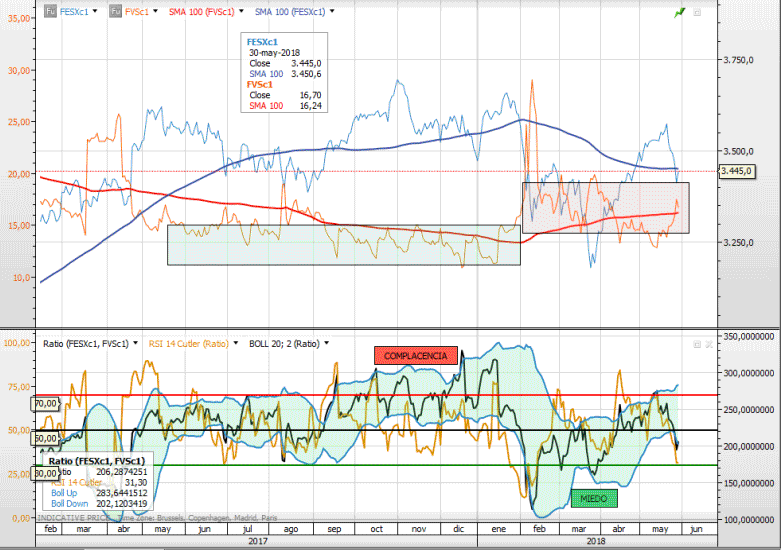The width and height of the screenshot is (782, 551).
Task: Click the 30-may-2018 date in the tooltip
Action: point(274,52)
